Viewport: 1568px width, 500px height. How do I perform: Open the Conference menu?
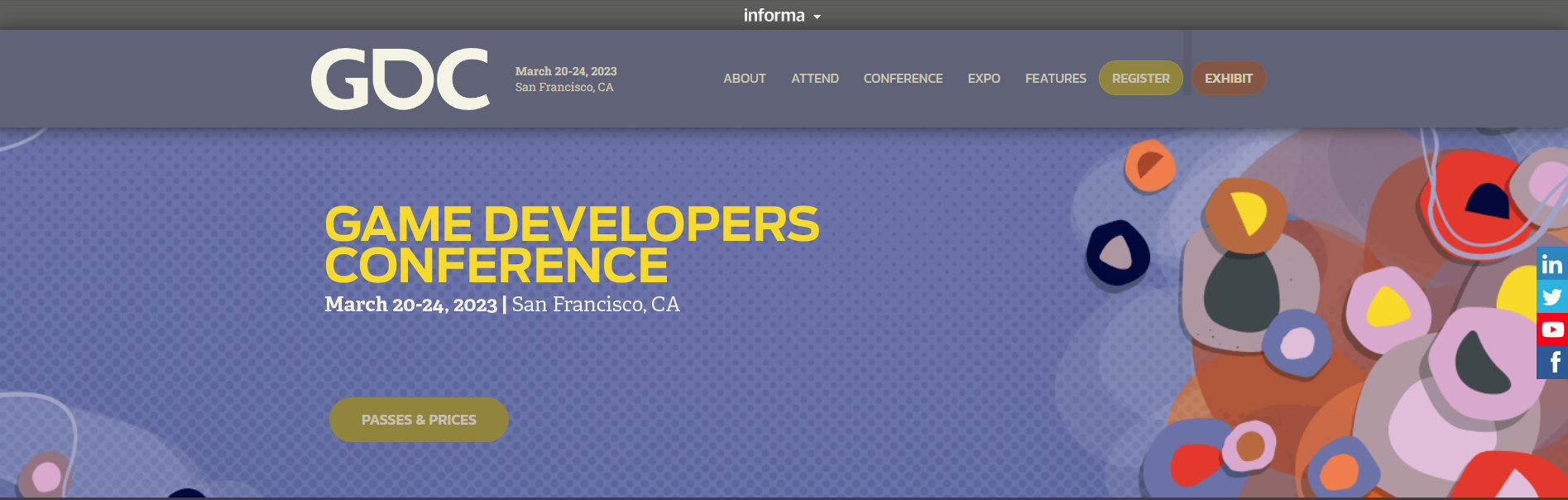coord(903,79)
